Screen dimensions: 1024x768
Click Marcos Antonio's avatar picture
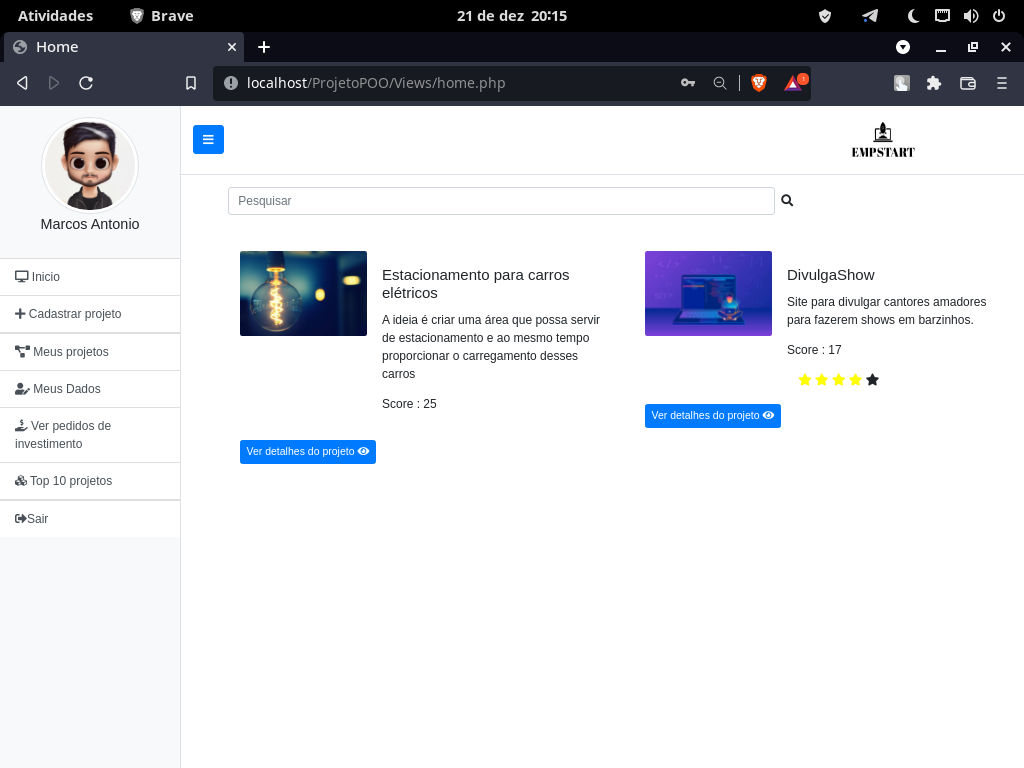[90, 165]
